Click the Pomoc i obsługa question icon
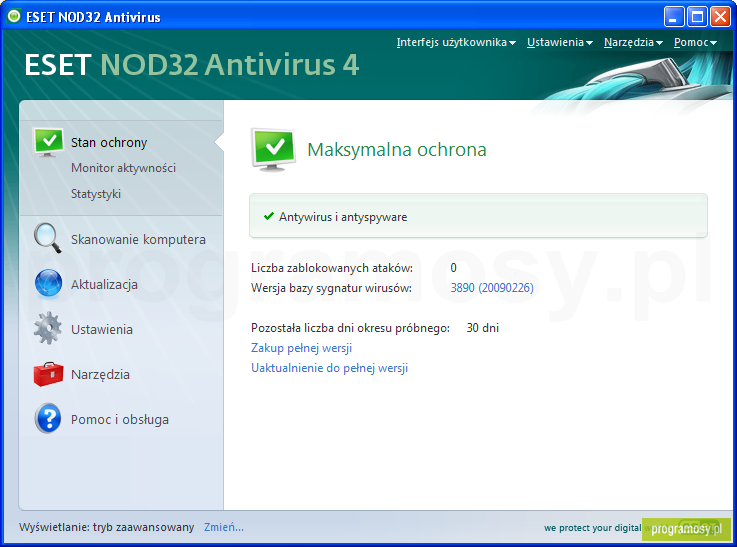This screenshot has height=547, width=737. click(x=48, y=418)
